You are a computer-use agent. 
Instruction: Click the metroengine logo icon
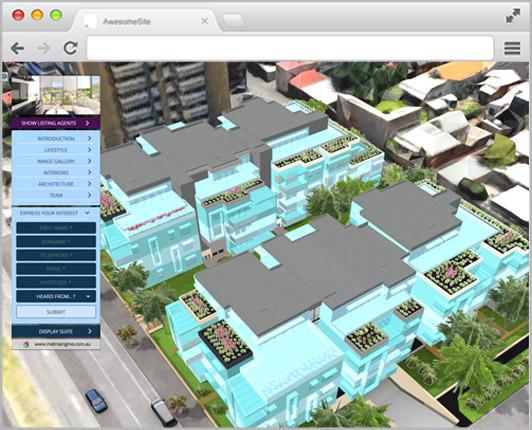click(x=26, y=344)
